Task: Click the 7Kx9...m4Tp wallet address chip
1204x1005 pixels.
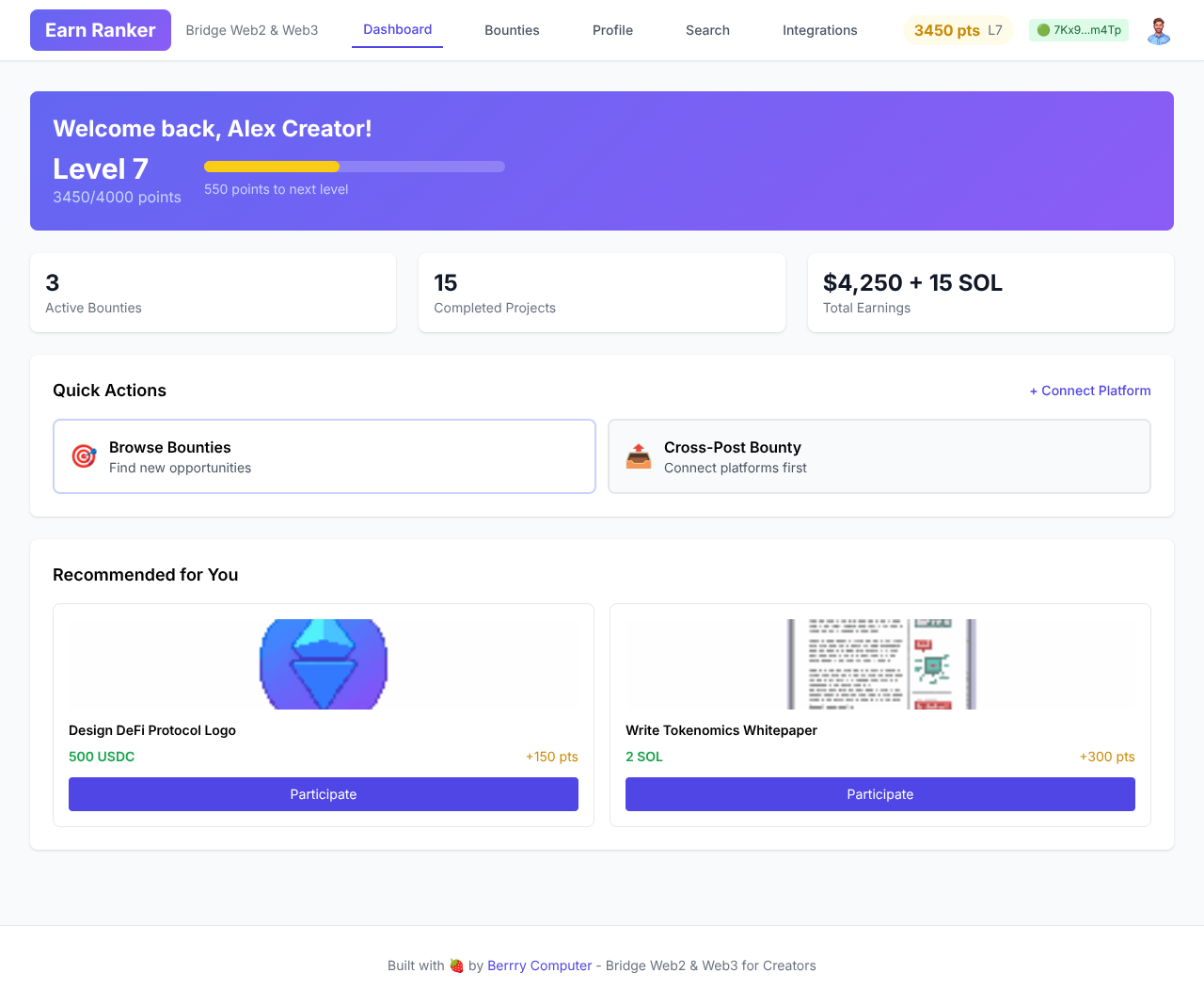Action: coord(1078,29)
